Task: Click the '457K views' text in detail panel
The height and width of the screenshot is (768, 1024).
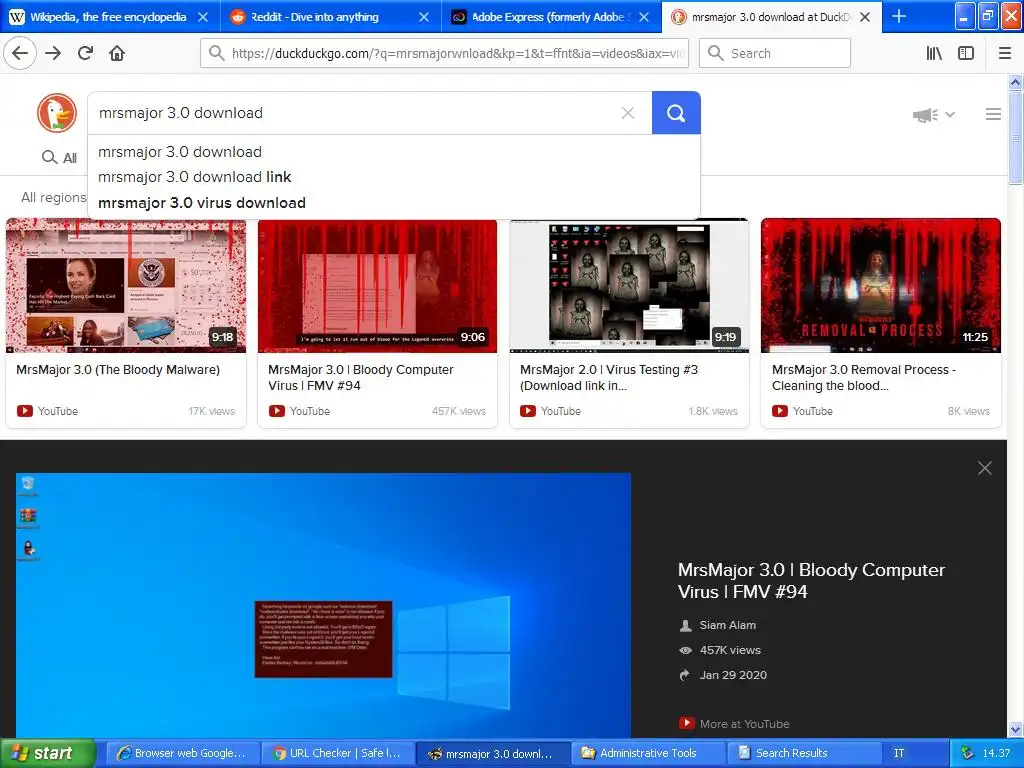Action: tap(730, 650)
